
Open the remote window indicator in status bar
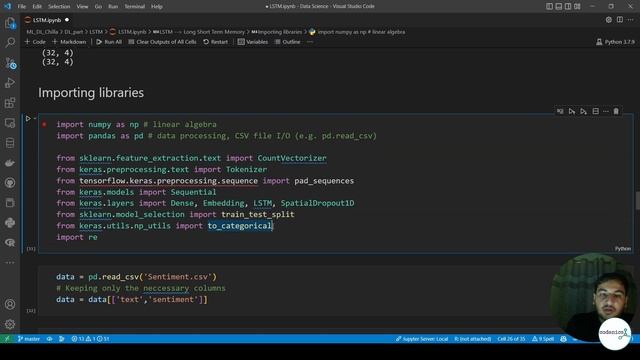click(x=7, y=339)
